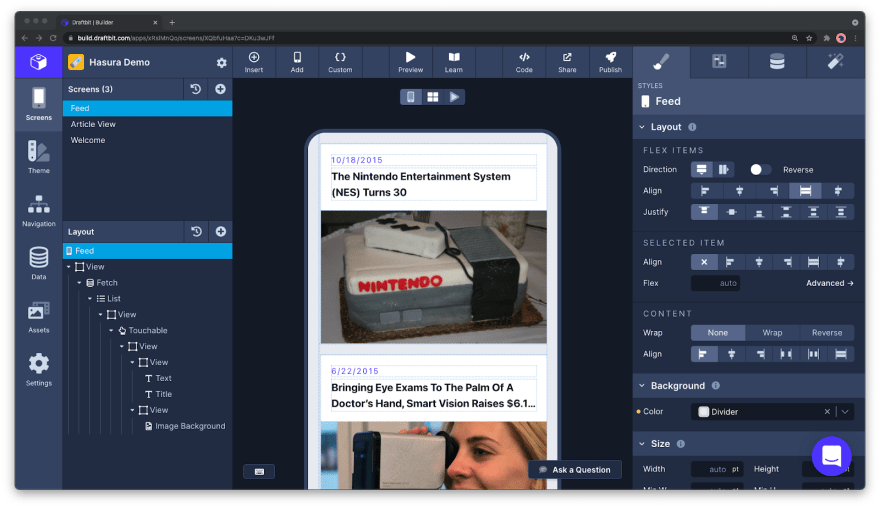Click the Width auto input field
The height and width of the screenshot is (508, 880).
tap(717, 469)
